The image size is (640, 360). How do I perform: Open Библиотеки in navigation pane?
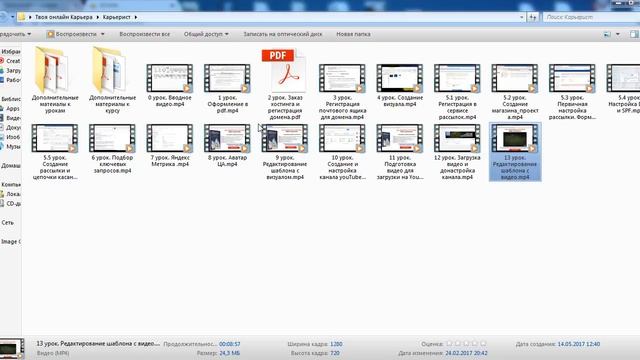click(11, 99)
